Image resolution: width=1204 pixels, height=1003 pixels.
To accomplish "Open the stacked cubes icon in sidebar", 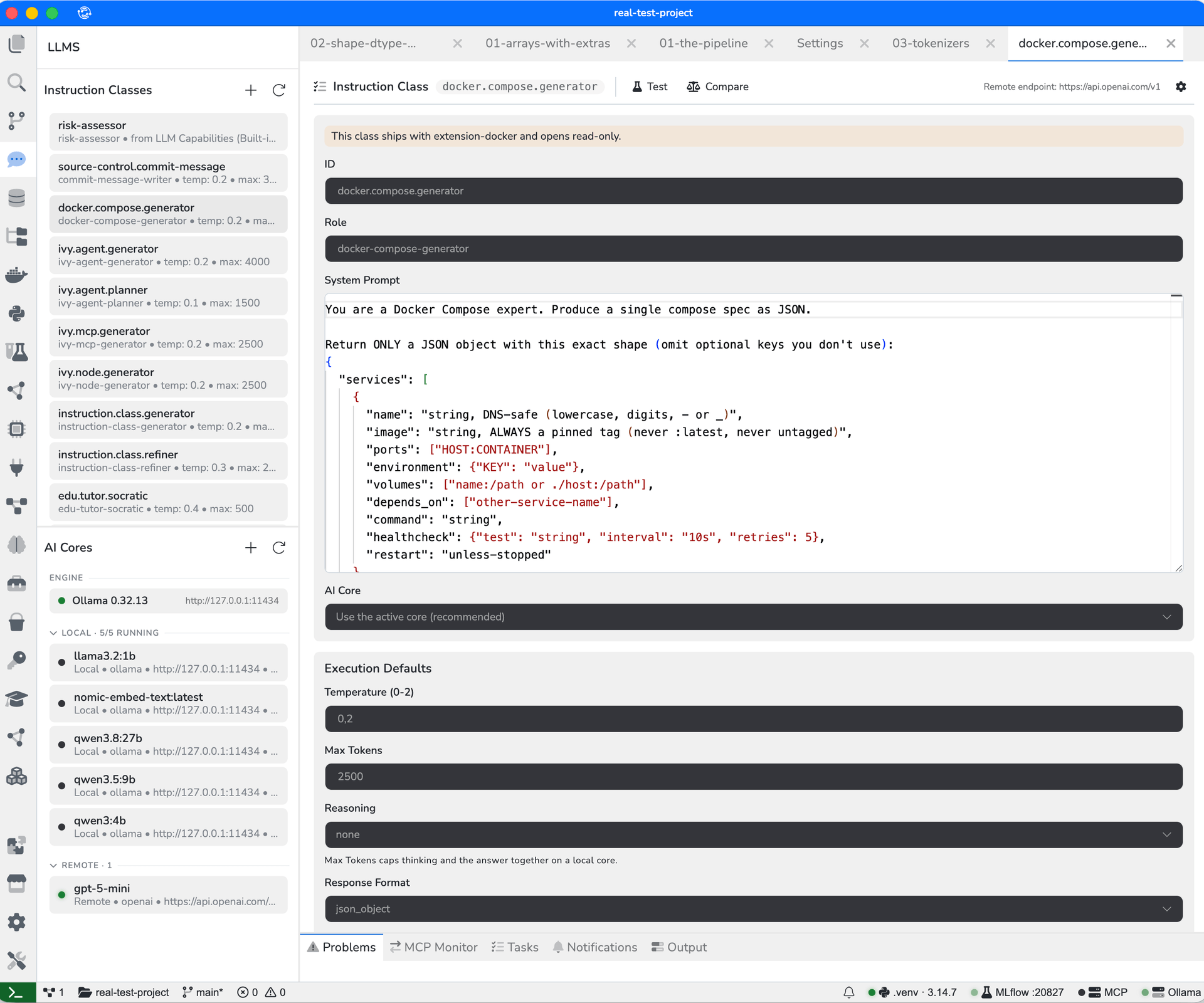I will [17, 776].
